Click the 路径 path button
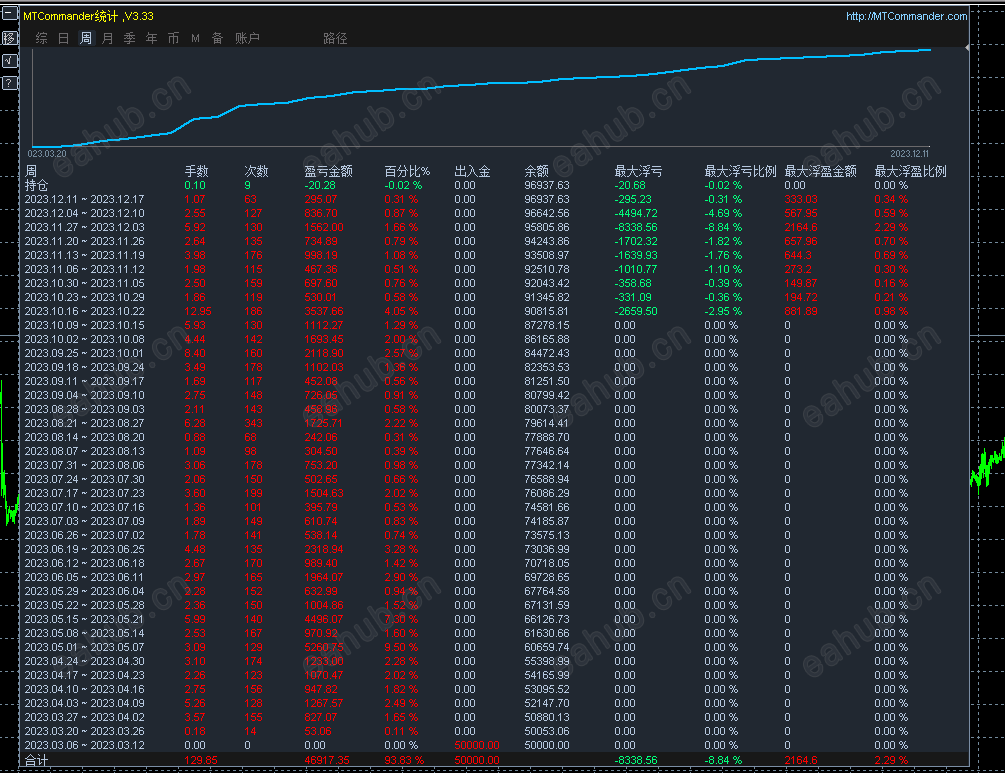 pos(335,38)
